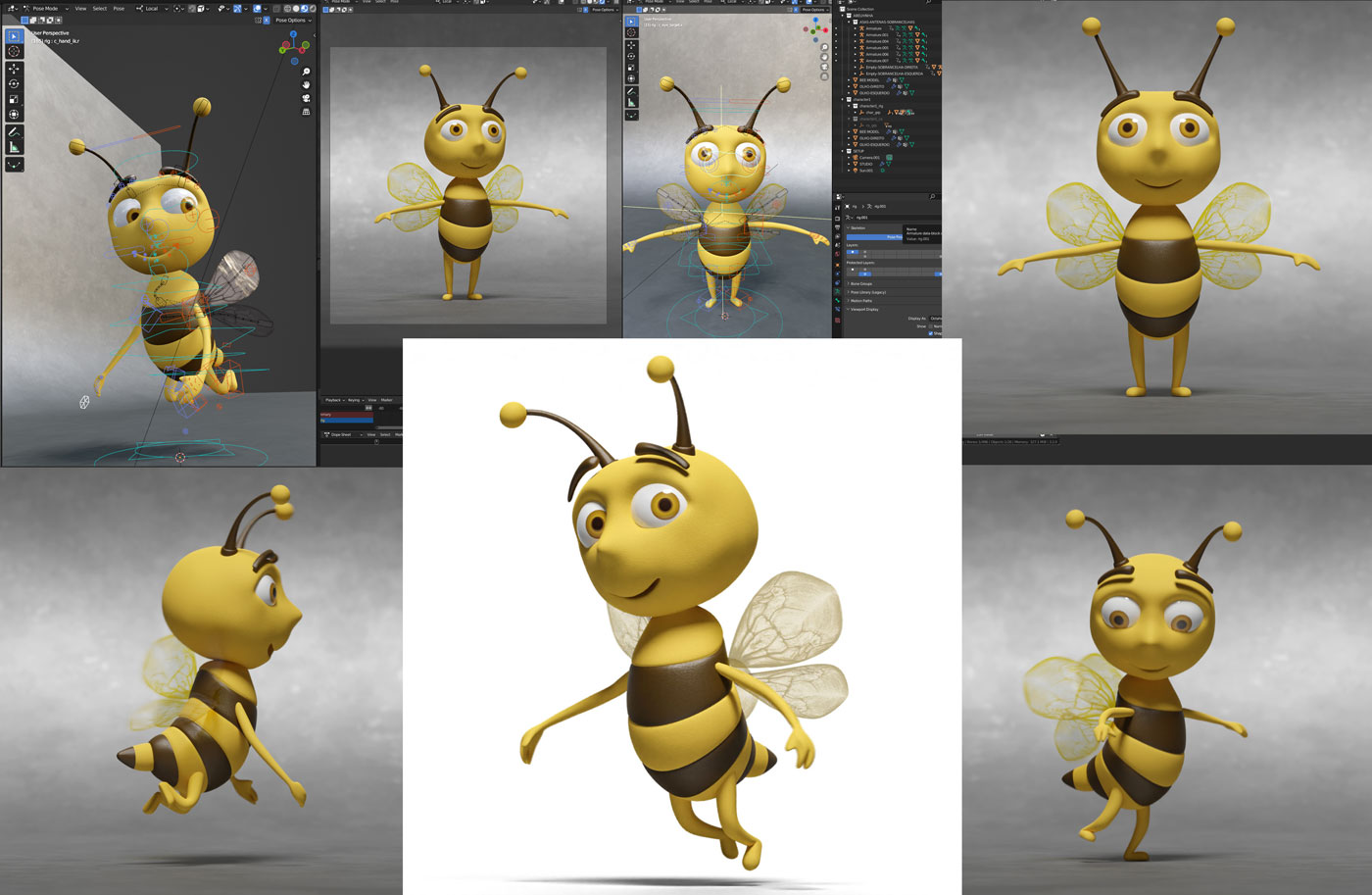Click zoom magnifier icon in left viewport

coord(306,72)
